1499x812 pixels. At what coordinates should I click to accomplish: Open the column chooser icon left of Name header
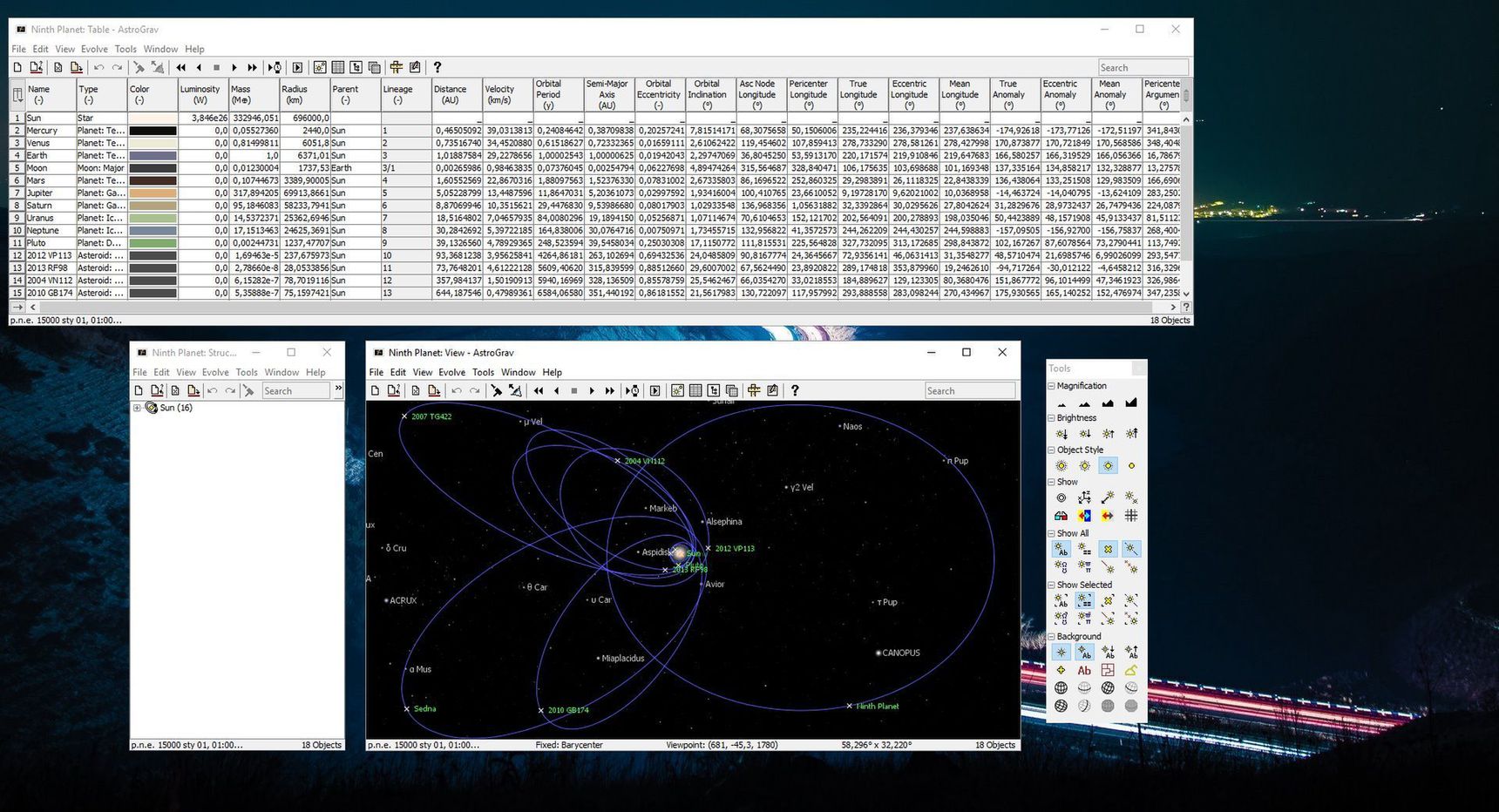click(17, 95)
